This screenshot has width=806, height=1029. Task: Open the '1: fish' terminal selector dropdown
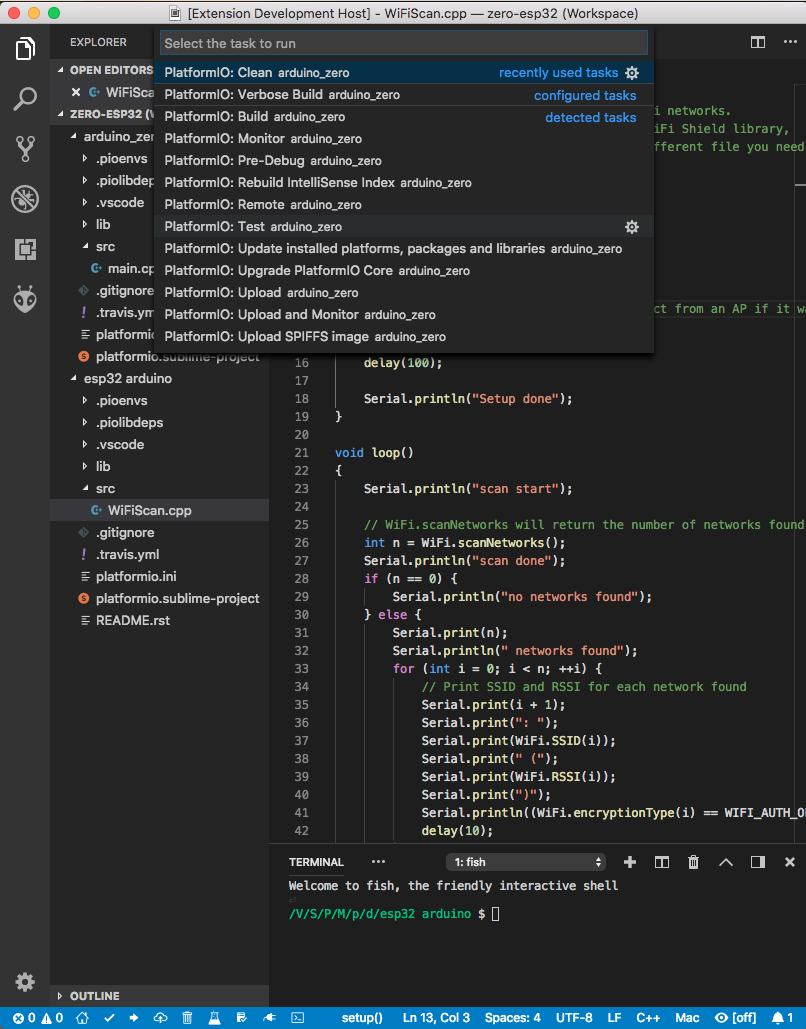click(x=525, y=861)
